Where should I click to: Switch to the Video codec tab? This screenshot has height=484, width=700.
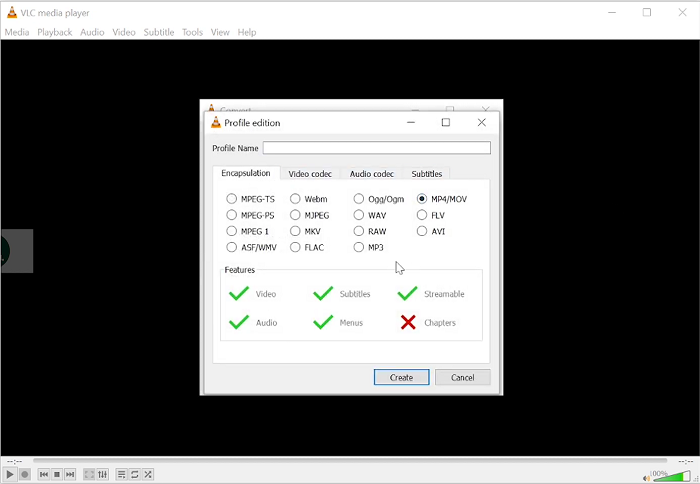(310, 174)
